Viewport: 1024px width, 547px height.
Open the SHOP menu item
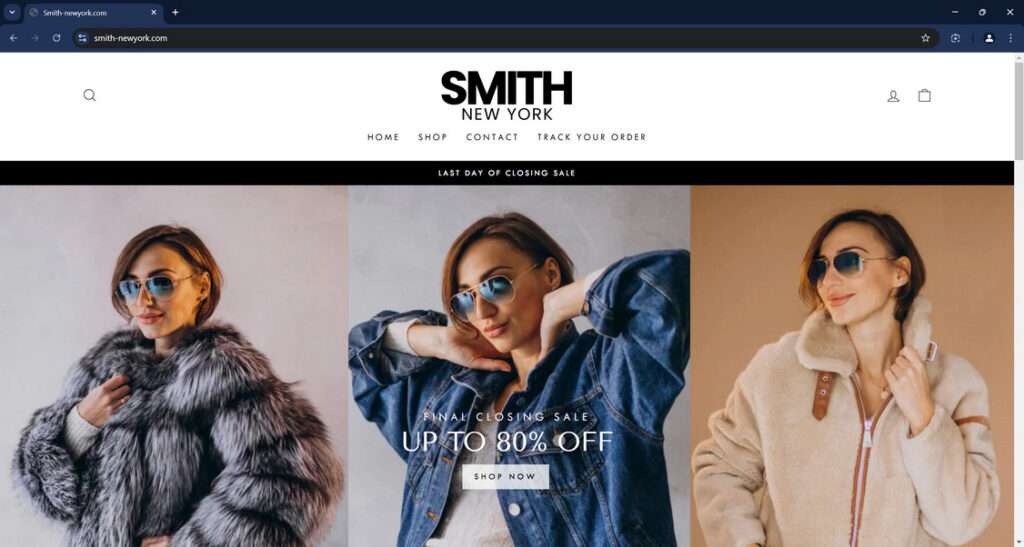[432, 137]
